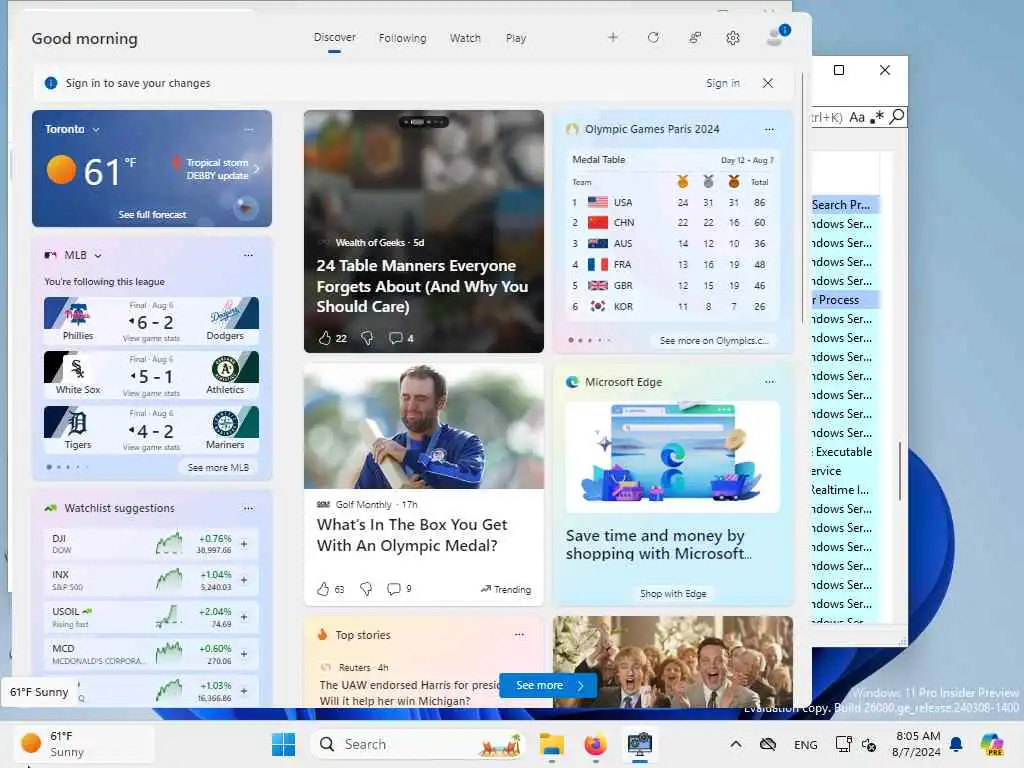This screenshot has height=768, width=1024.
Task: Open more options on Microsoft Edge card
Action: (x=769, y=382)
